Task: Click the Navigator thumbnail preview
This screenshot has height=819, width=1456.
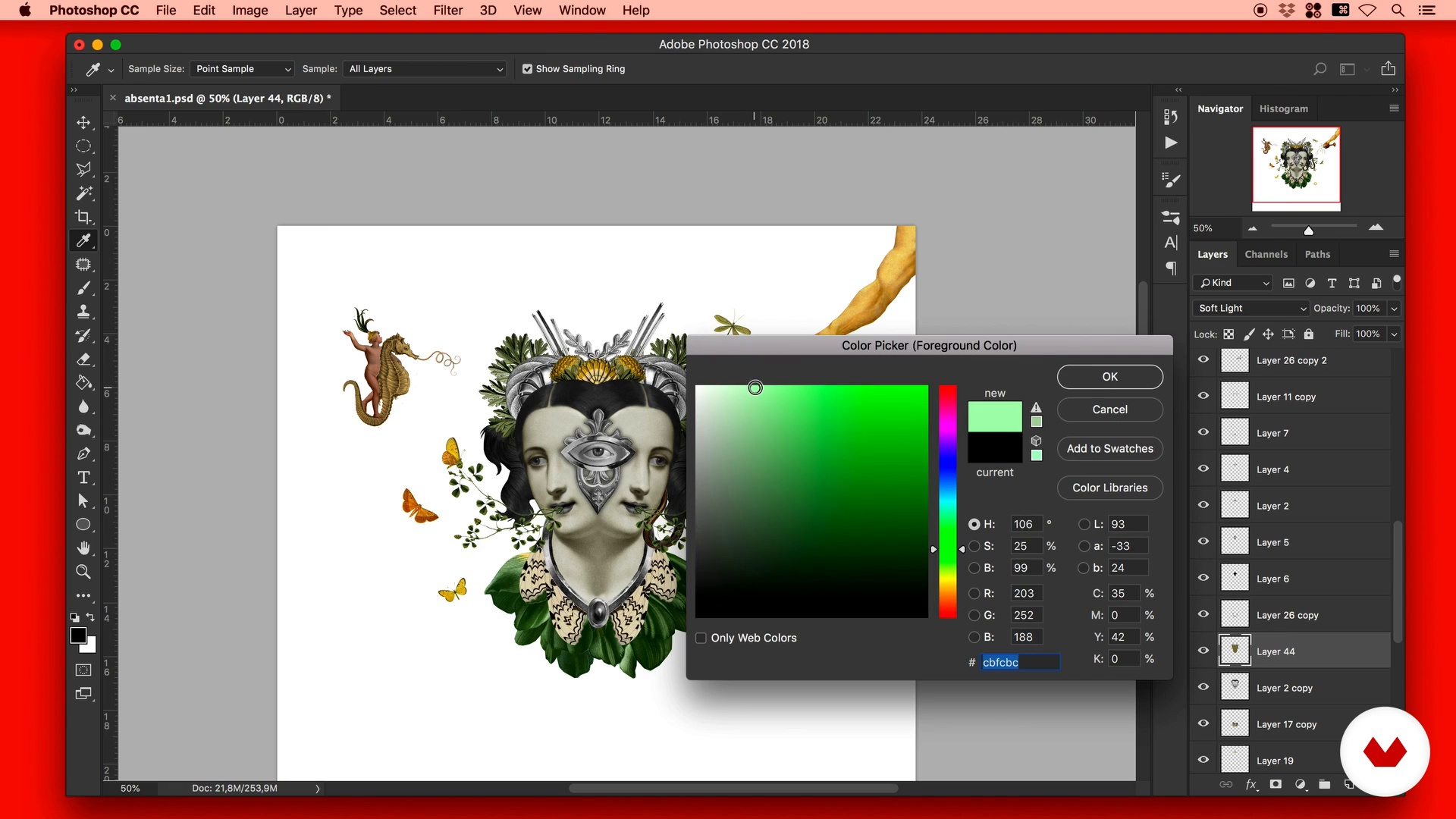Action: (1296, 168)
